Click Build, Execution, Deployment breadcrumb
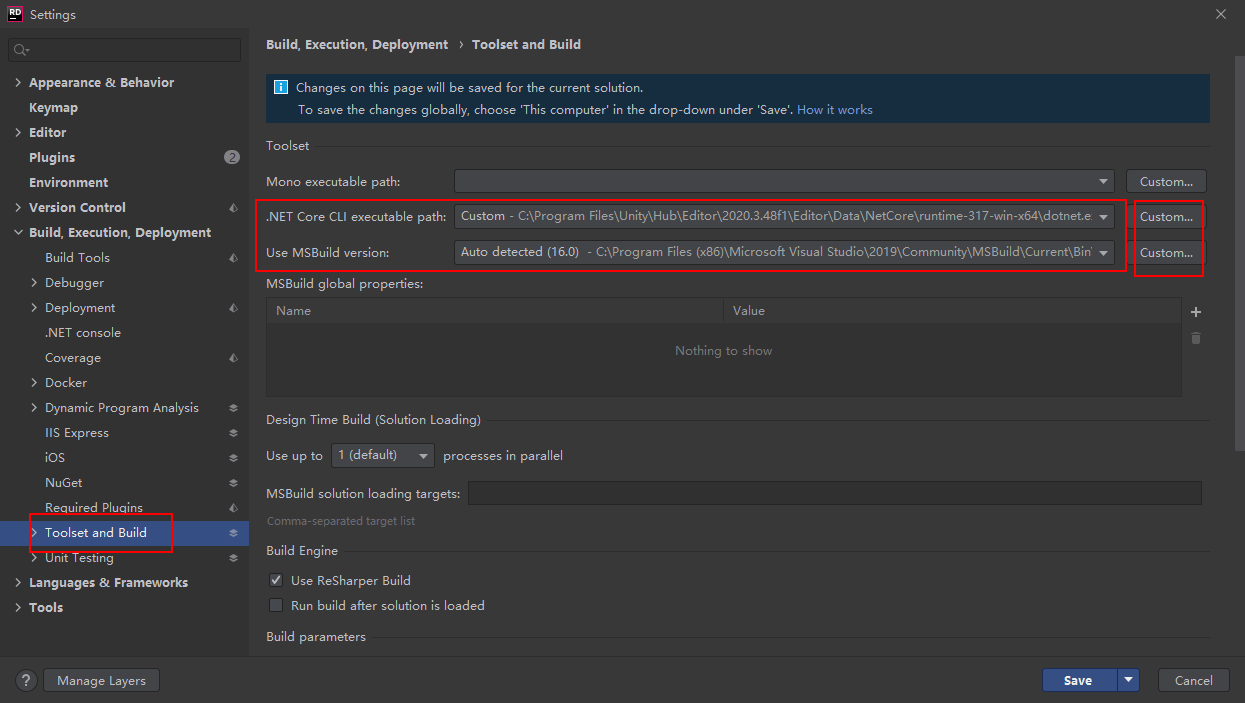 coord(357,45)
